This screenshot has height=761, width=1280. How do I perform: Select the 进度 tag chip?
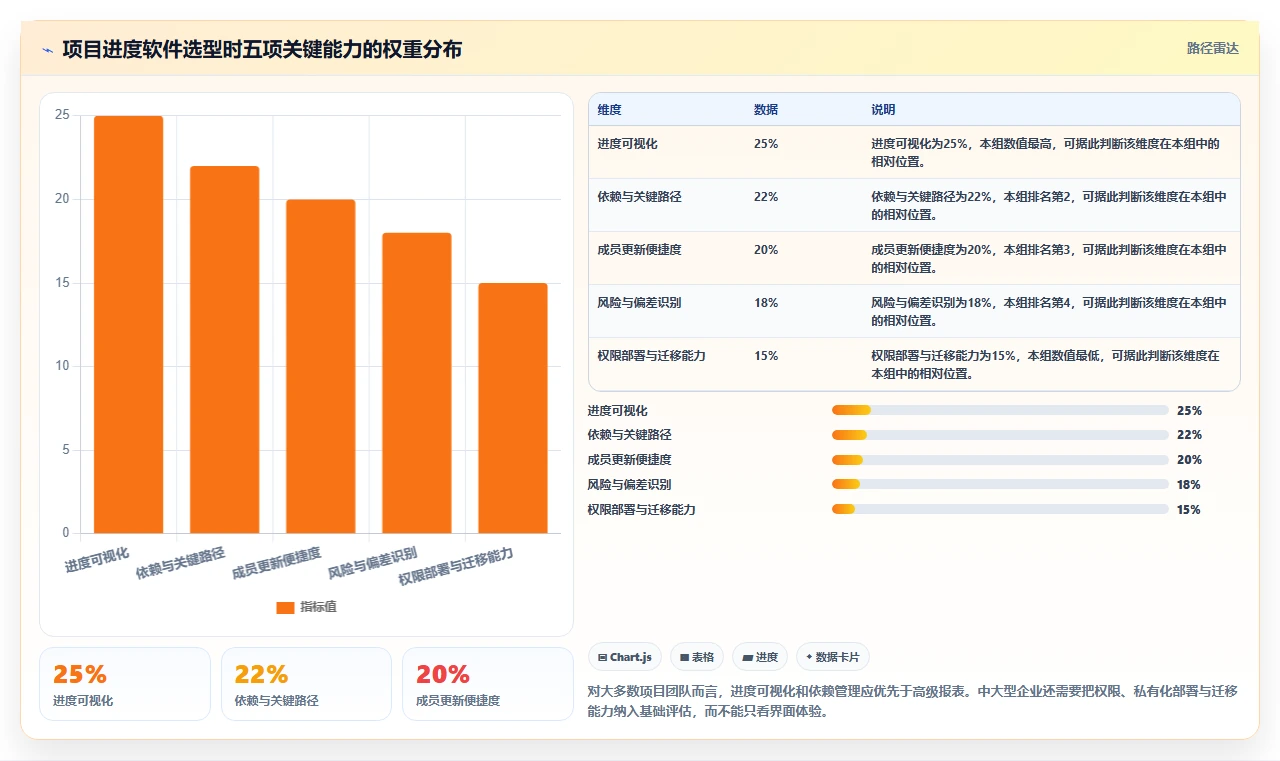point(760,657)
